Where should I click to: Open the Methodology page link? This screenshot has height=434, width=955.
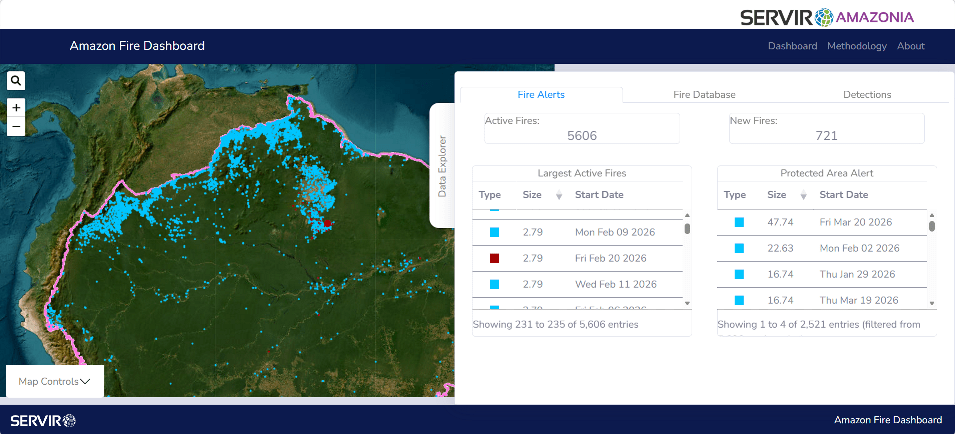[856, 46]
